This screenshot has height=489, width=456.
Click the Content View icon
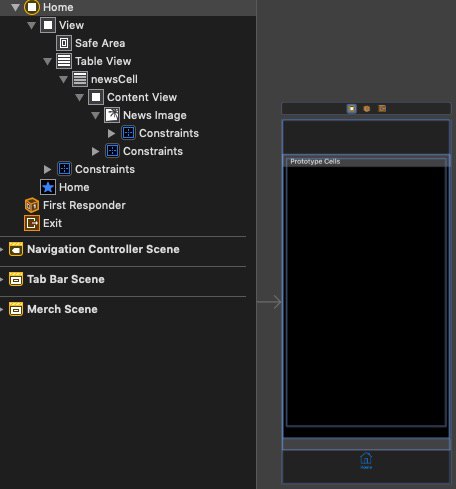[96, 97]
